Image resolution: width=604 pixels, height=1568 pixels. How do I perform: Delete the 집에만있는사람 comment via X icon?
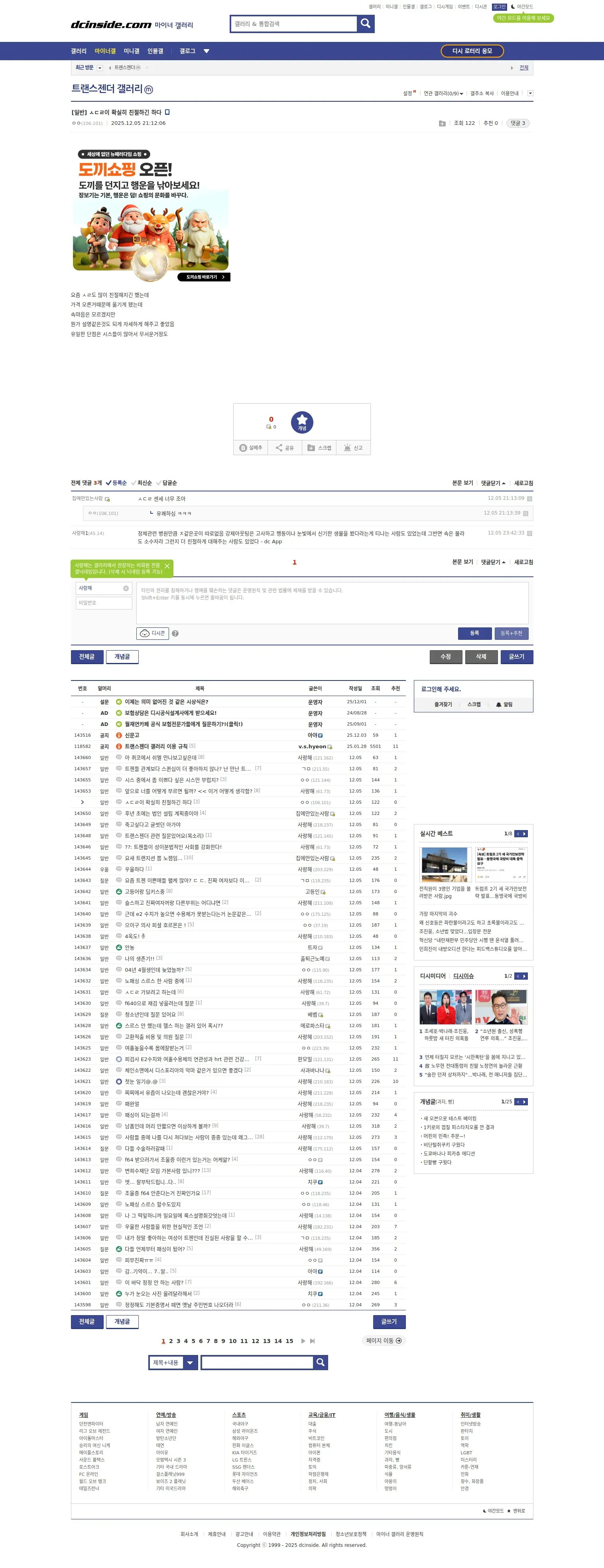529,499
